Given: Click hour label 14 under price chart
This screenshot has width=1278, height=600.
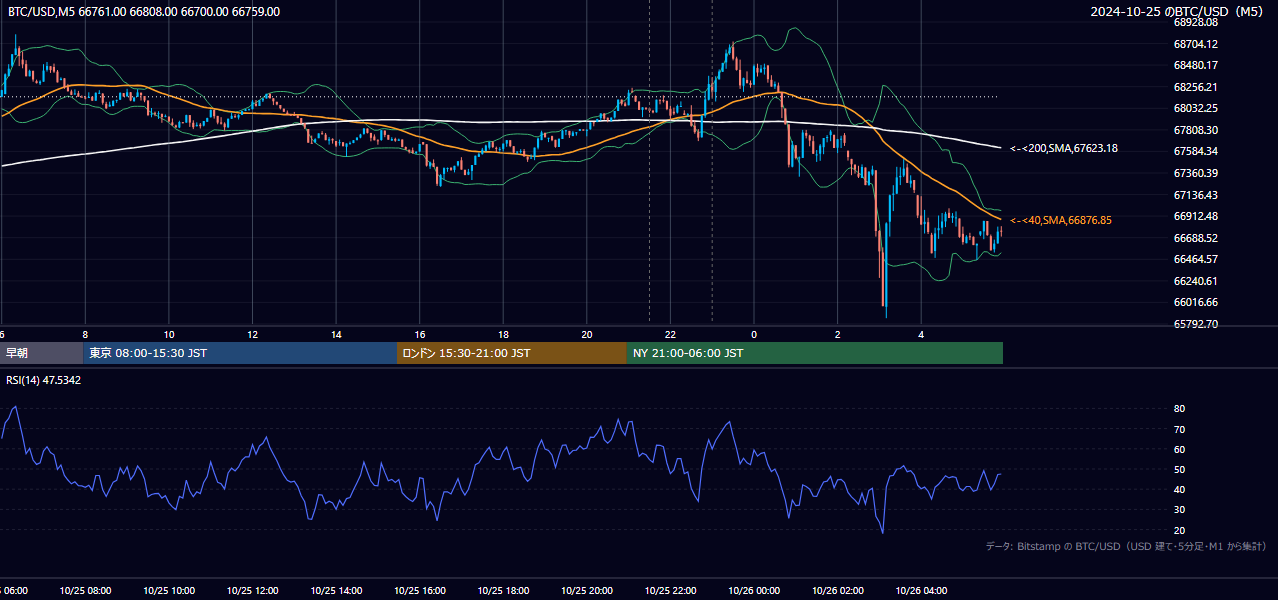Looking at the screenshot, I should click(336, 334).
